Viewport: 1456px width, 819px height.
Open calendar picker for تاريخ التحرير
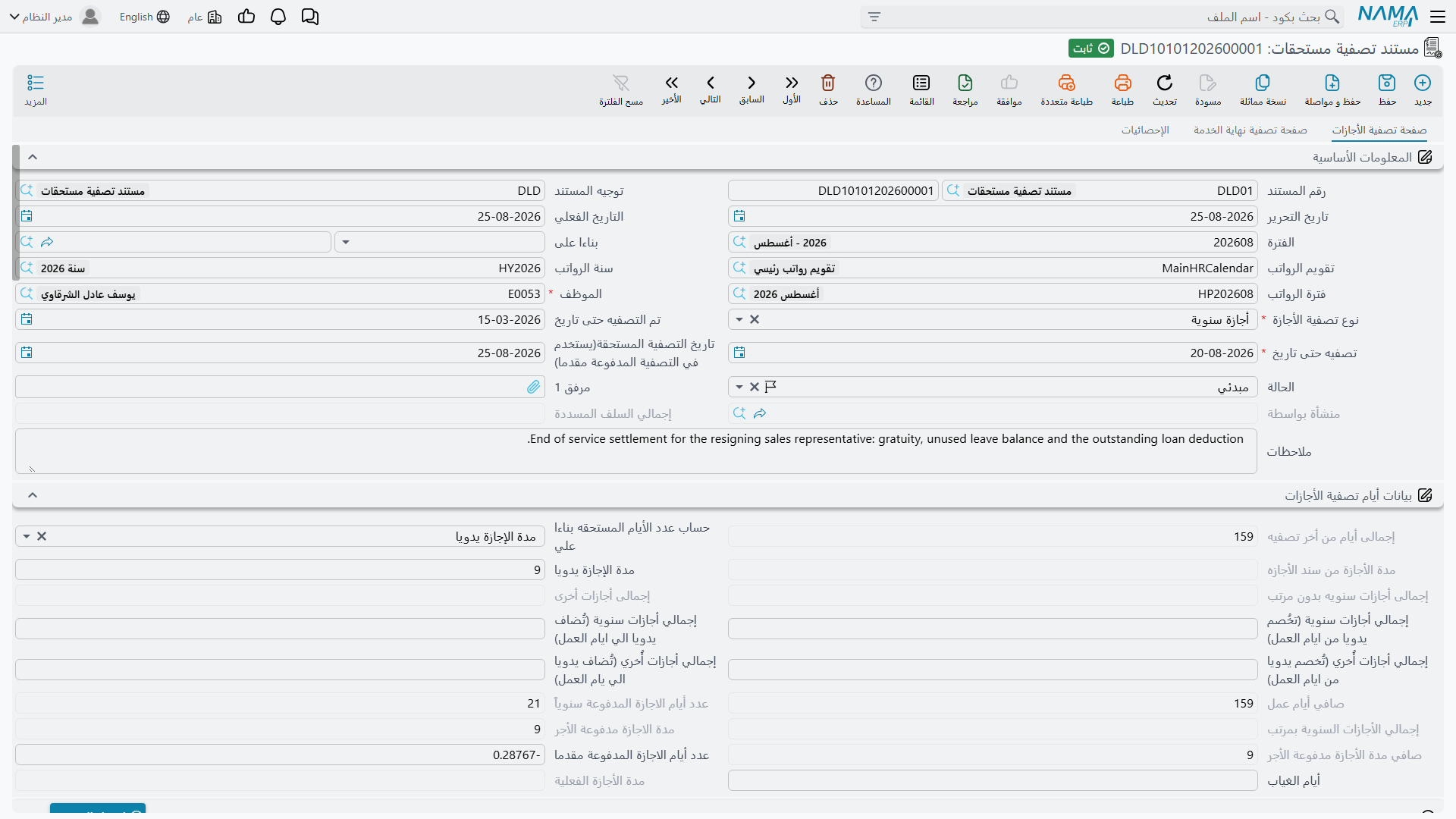(x=739, y=217)
